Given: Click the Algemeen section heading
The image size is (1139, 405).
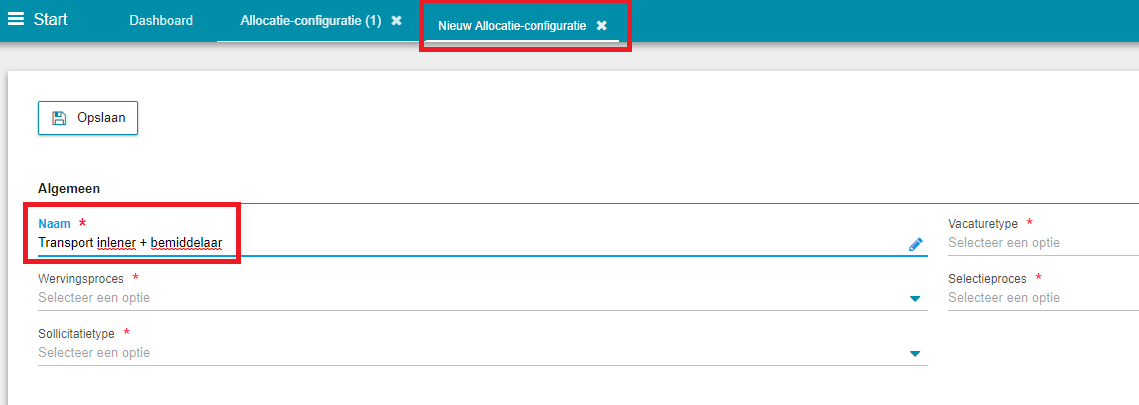Looking at the screenshot, I should click(x=69, y=189).
